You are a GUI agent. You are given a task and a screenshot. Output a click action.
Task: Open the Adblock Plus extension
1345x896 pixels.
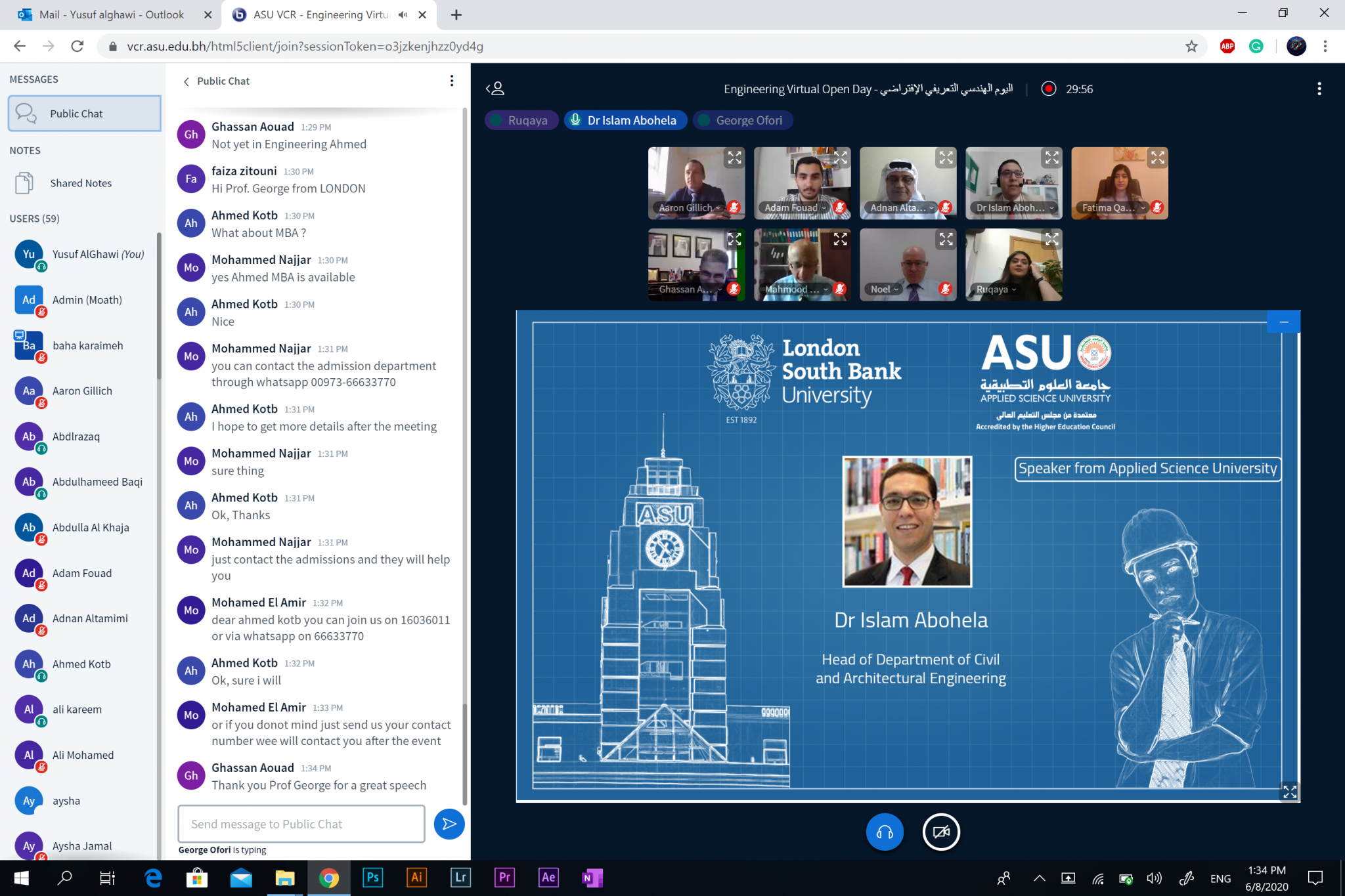(x=1227, y=46)
